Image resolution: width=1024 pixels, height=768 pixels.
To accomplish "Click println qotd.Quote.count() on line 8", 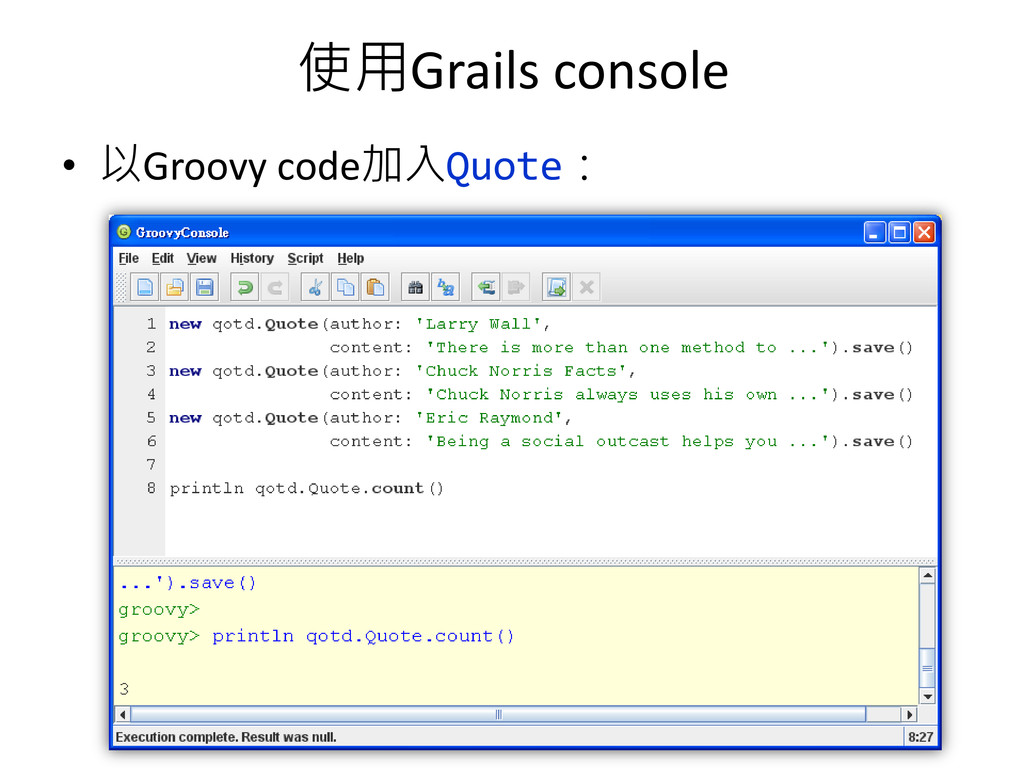I will [306, 488].
